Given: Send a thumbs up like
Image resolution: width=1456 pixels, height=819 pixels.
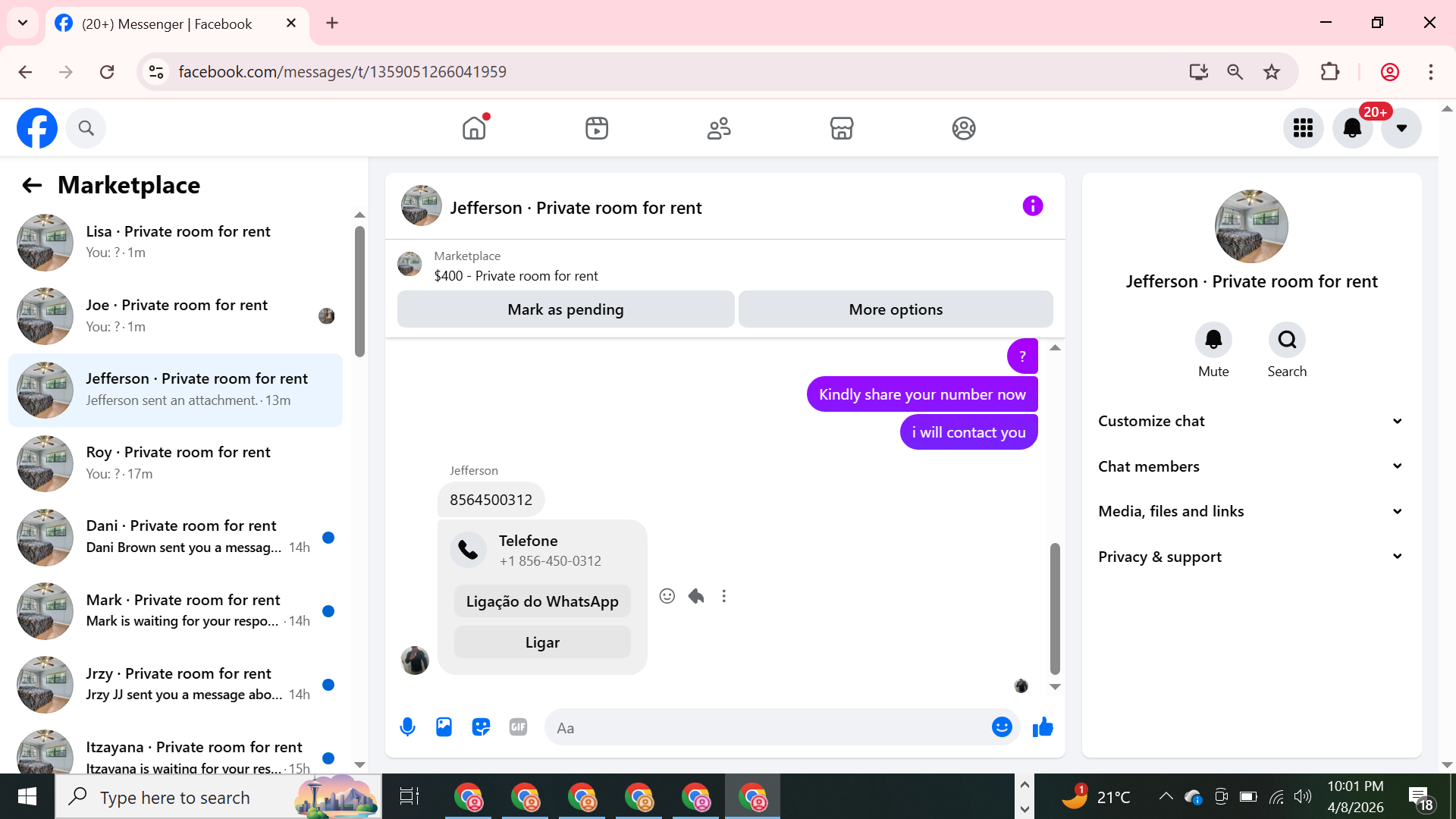Looking at the screenshot, I should pos(1043,727).
